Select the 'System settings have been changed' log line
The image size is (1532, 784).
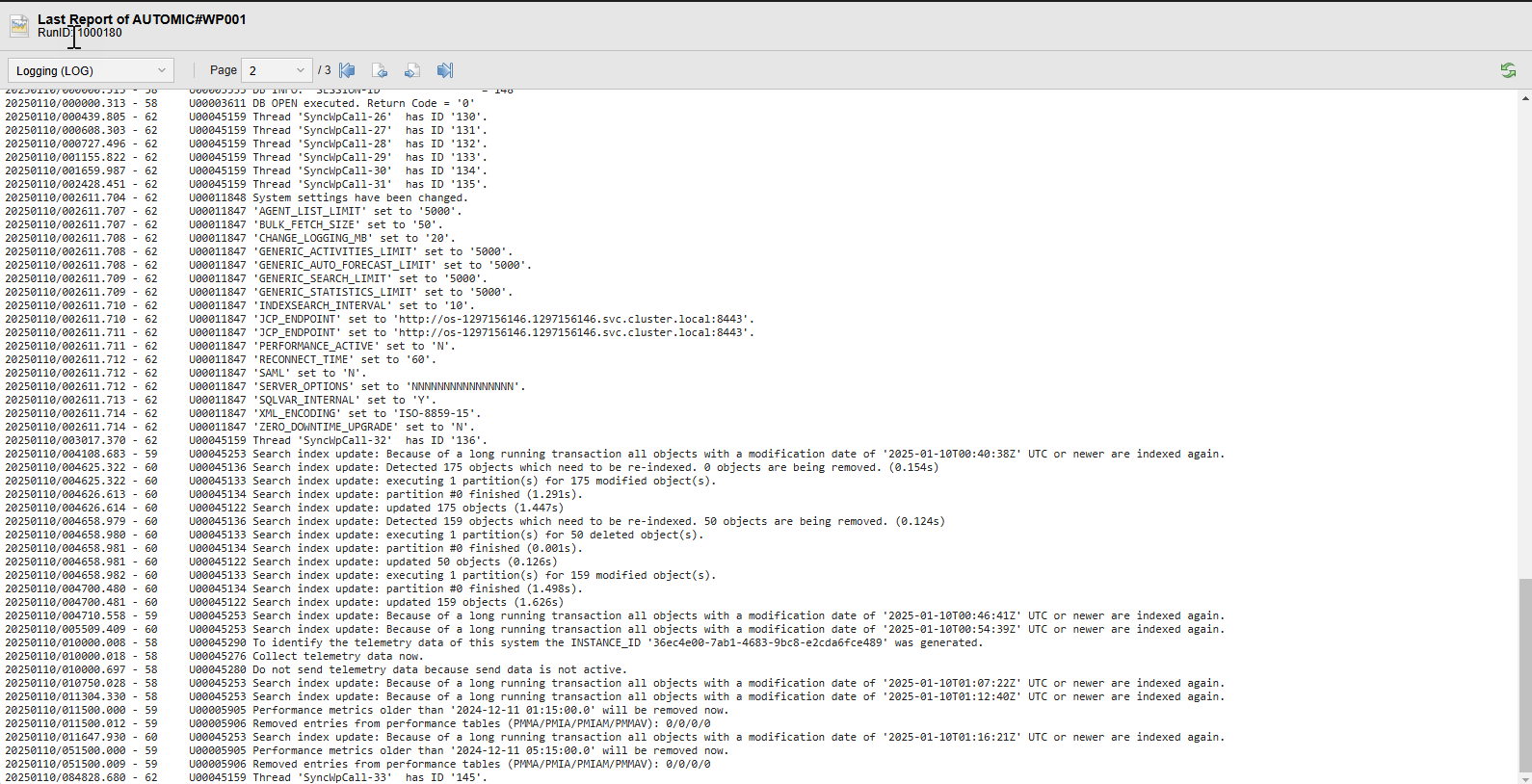point(328,197)
